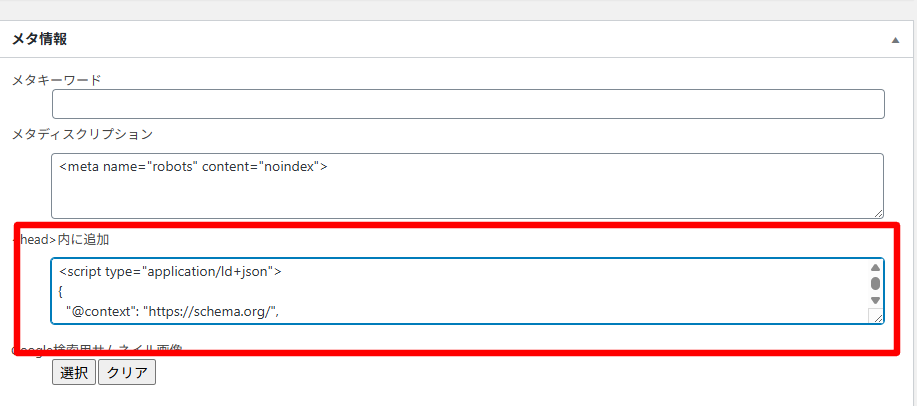Place cursor on the opening brace line
The width and height of the screenshot is (917, 406).
(62, 292)
